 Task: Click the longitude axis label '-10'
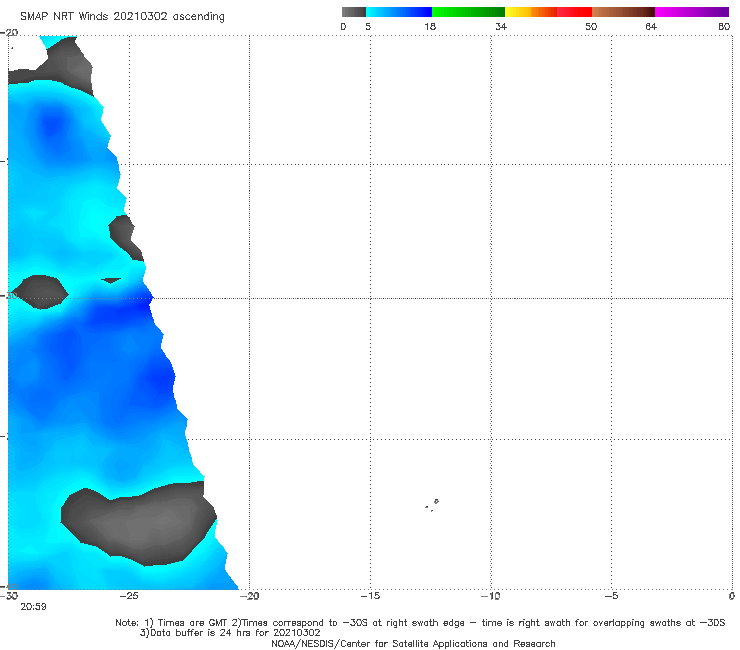(x=491, y=596)
